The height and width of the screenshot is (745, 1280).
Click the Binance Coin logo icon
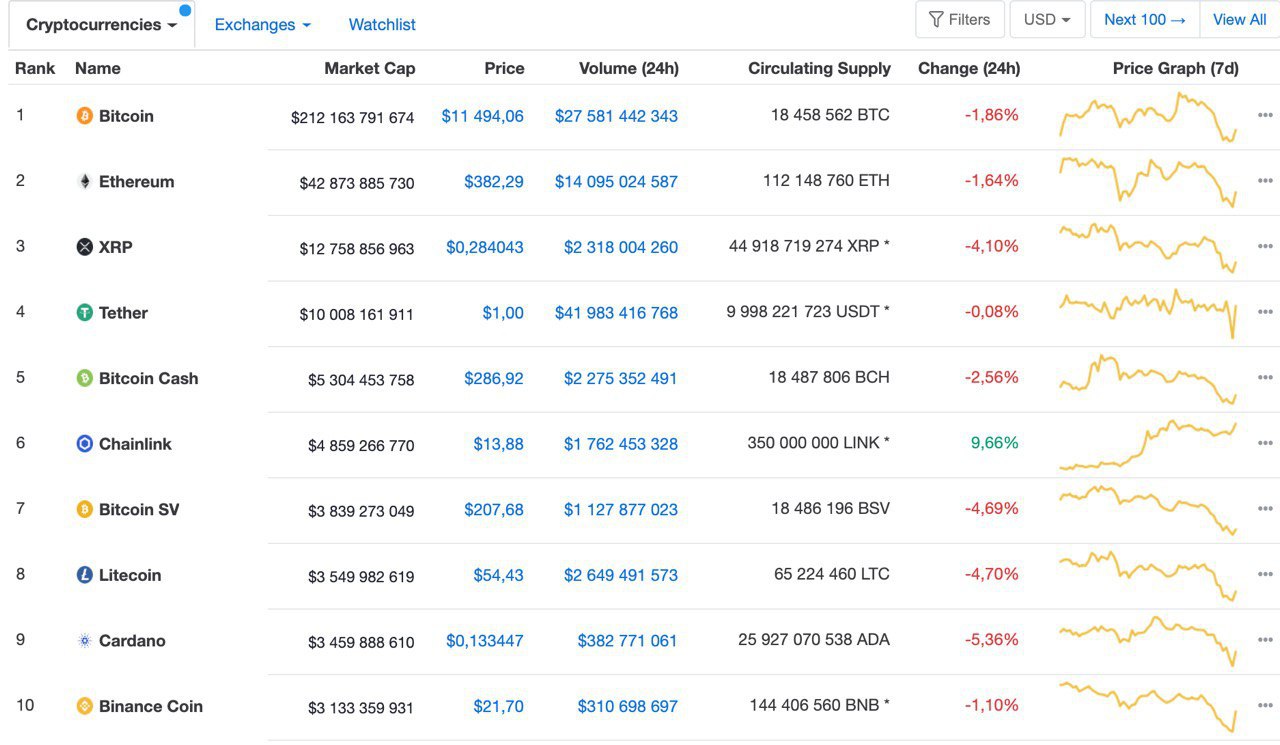85,706
